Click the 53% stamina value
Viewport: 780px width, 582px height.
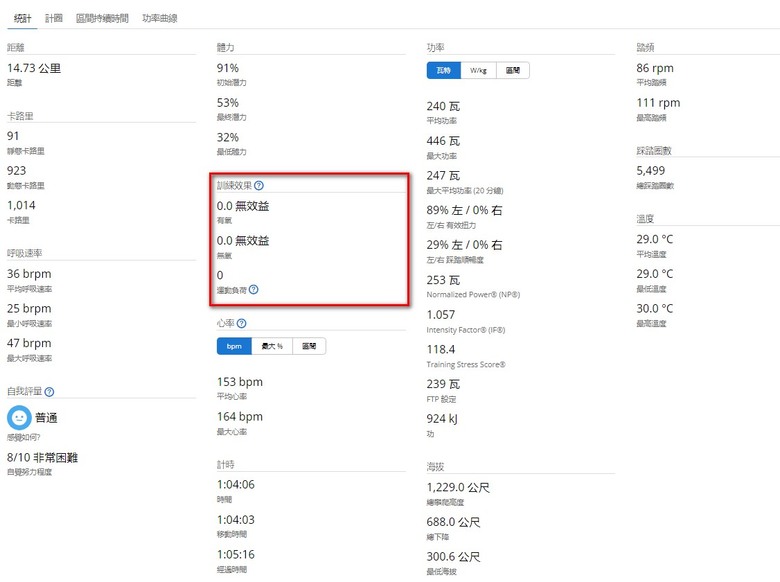pyautogui.click(x=228, y=103)
